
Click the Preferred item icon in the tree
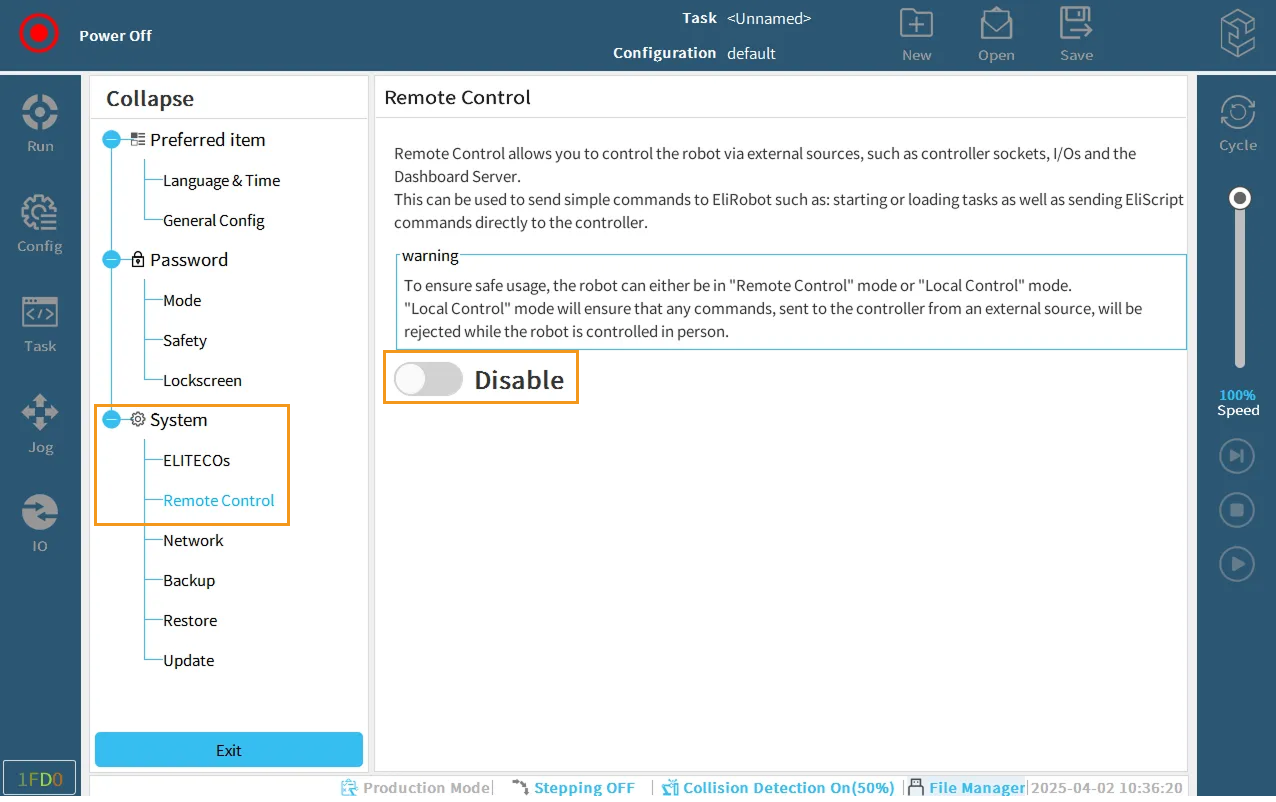138,140
